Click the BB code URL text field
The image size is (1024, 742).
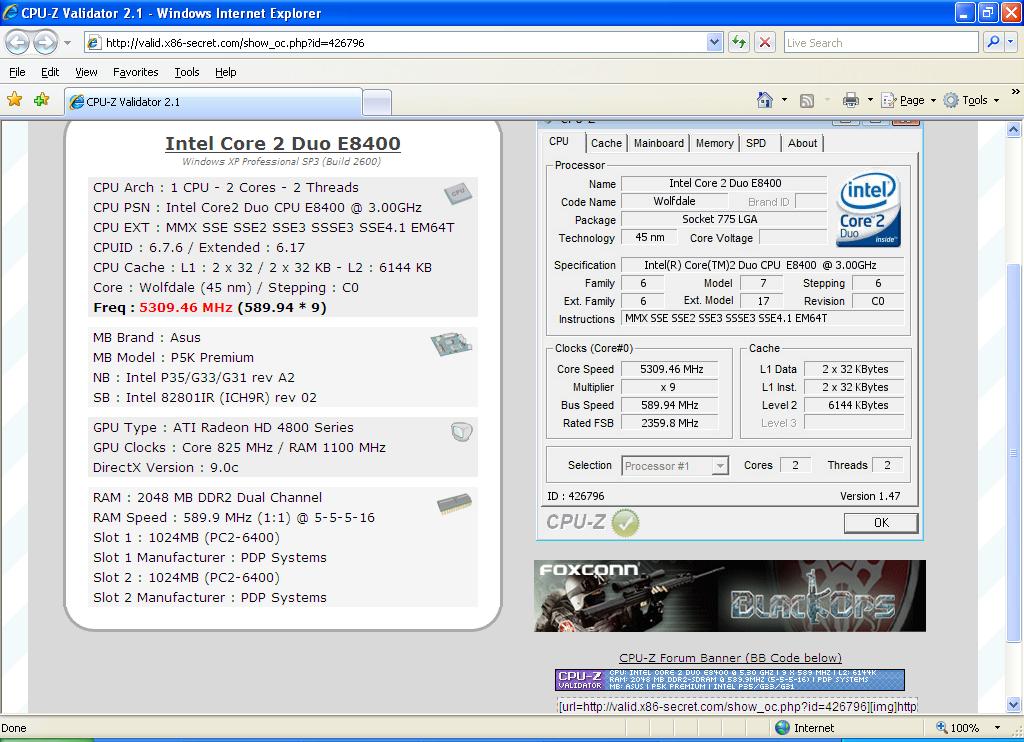click(x=737, y=706)
